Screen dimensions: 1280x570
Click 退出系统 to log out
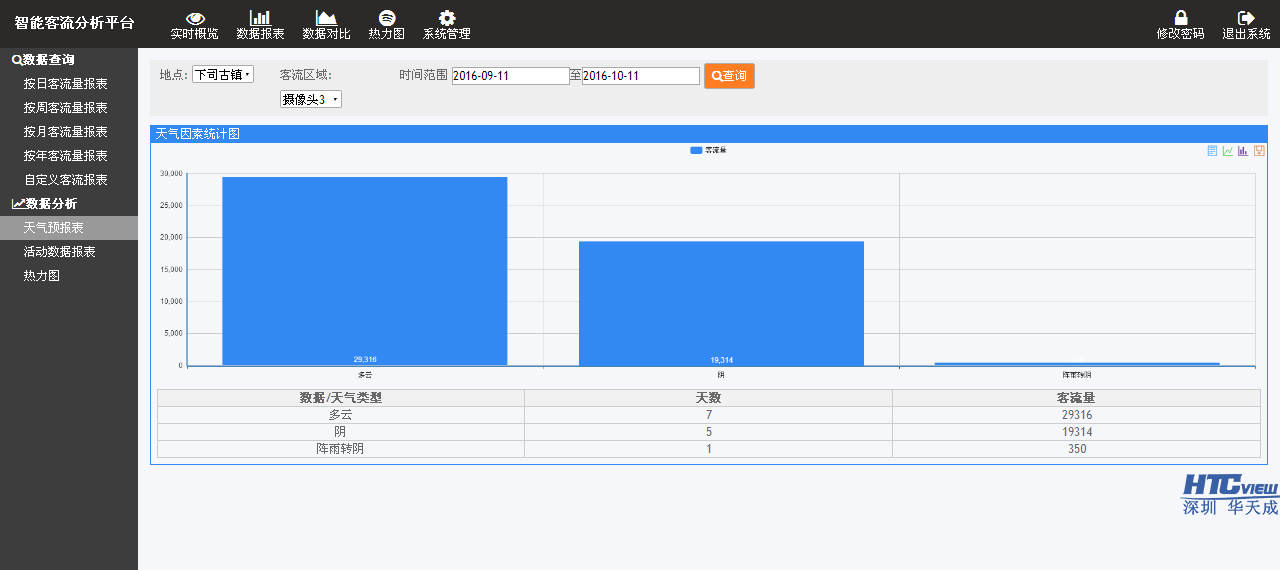pyautogui.click(x=1246, y=25)
